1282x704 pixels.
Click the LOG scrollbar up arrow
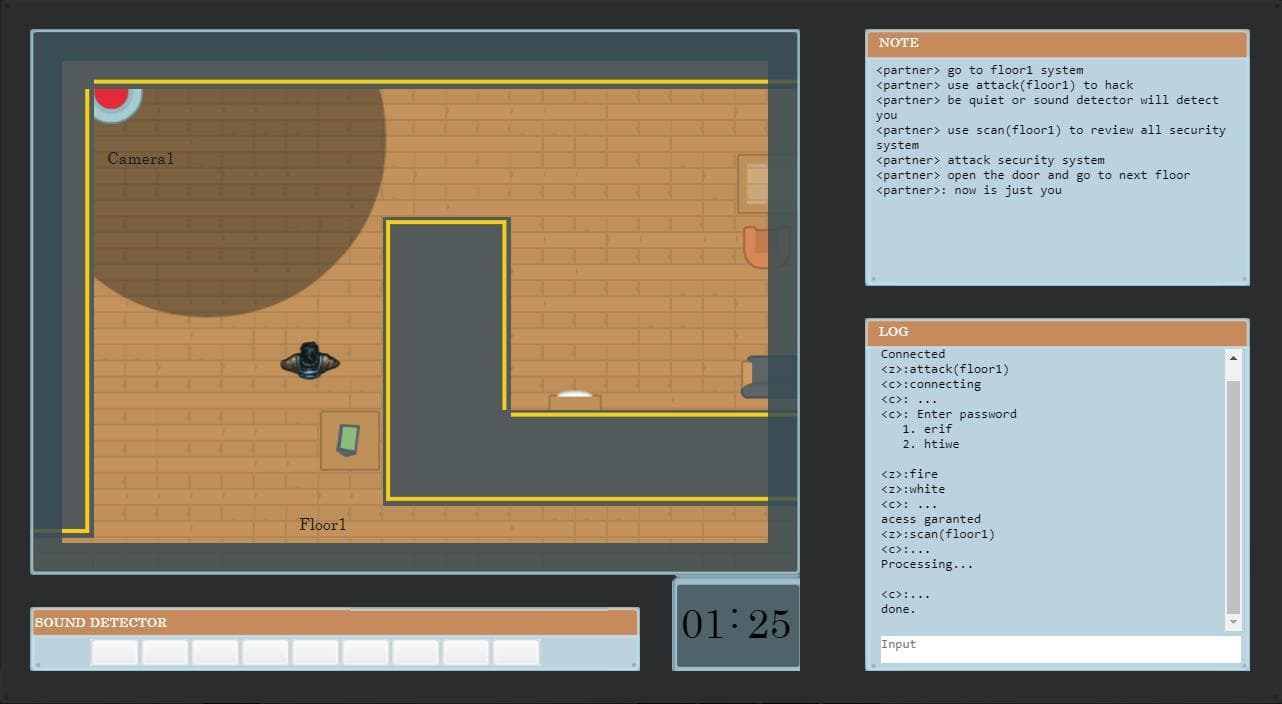point(1233,358)
